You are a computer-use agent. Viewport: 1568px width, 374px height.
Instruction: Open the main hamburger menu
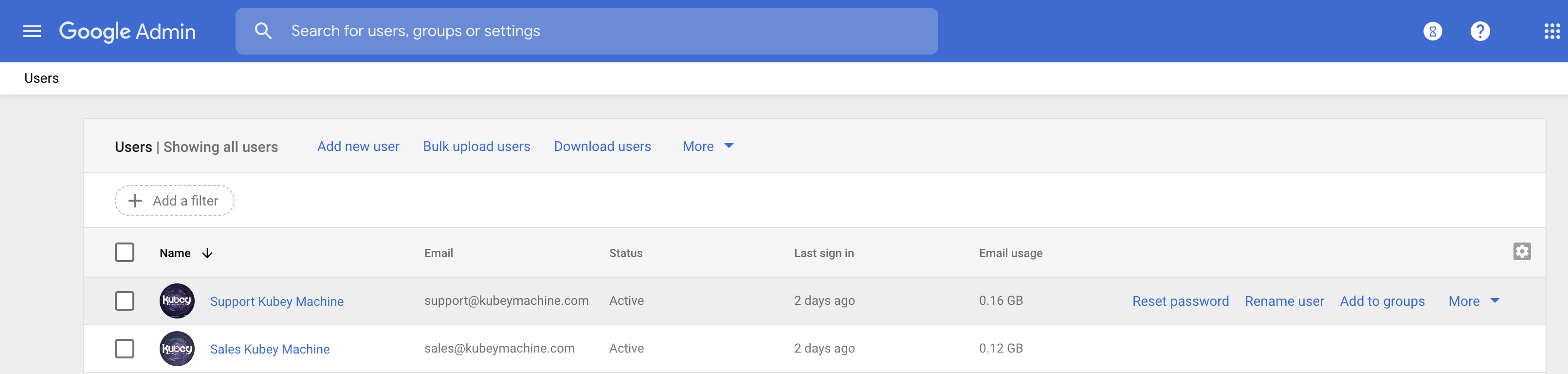coord(32,31)
